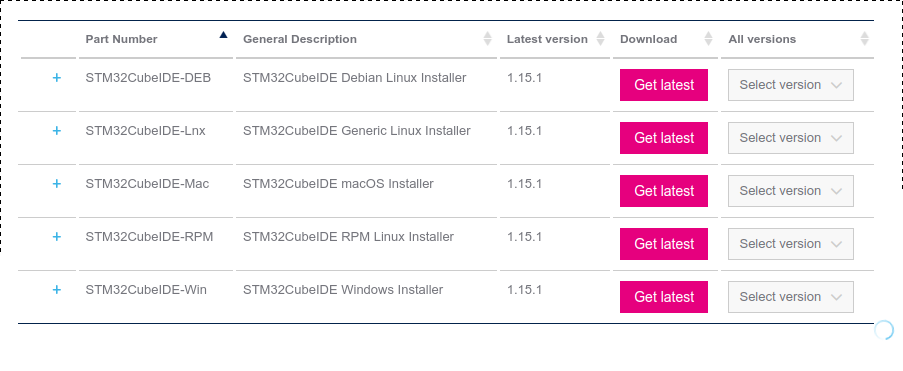Viewport: 903px width, 371px height.
Task: Download latest macOS Installer
Action: [x=664, y=191]
